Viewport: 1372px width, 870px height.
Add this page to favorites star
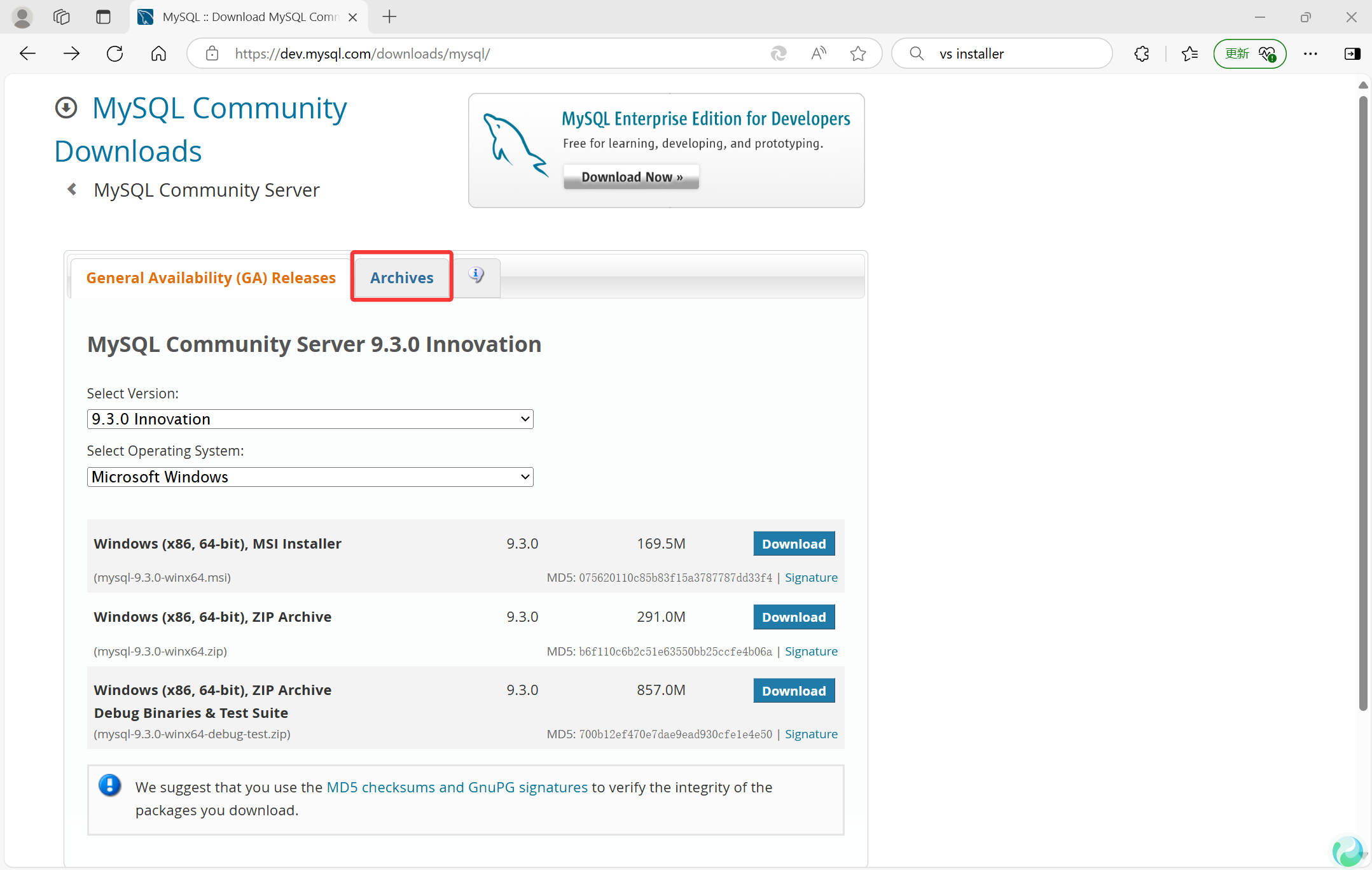858,53
